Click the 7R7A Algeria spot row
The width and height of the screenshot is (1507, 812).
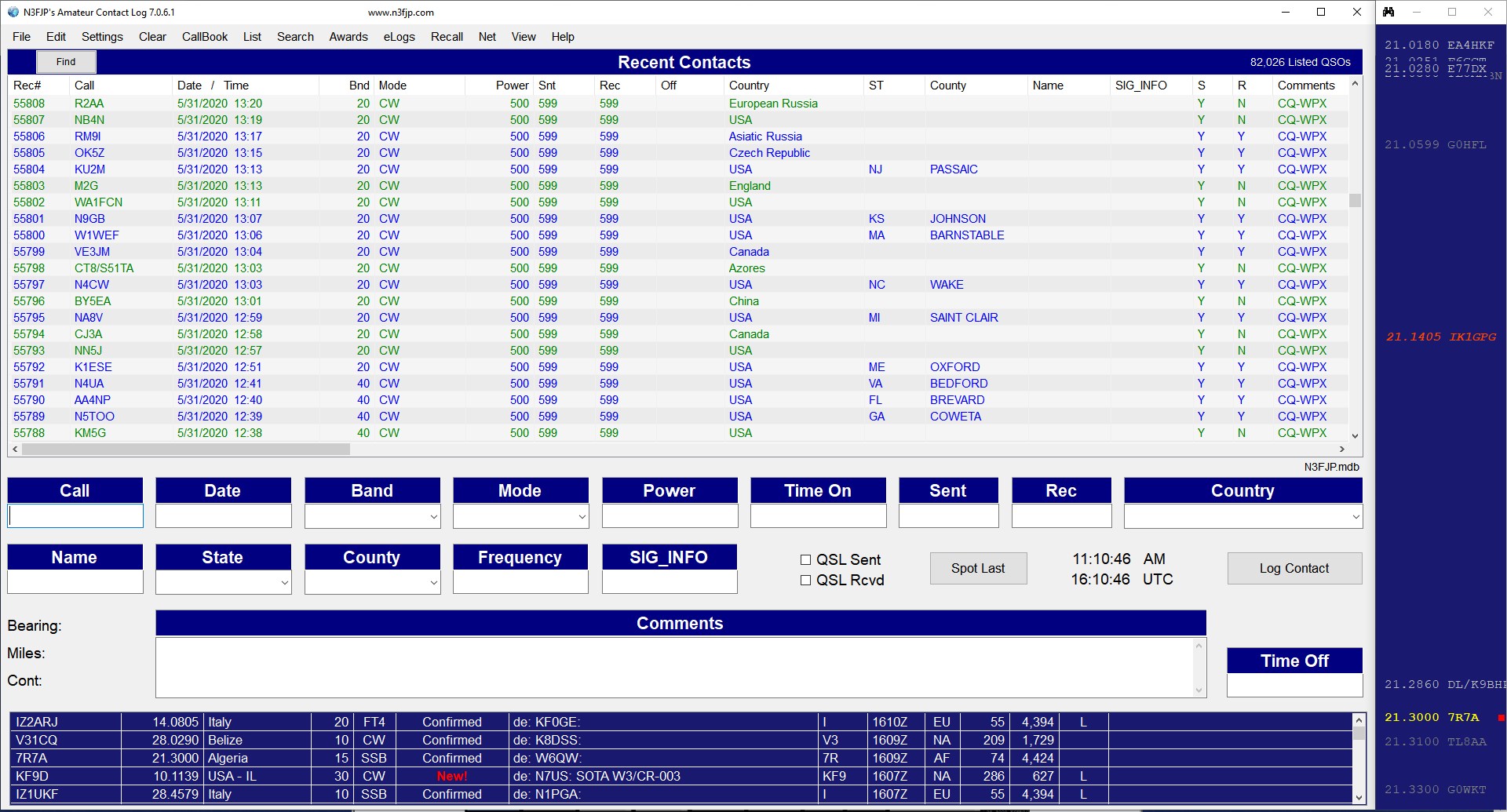pyautogui.click(x=681, y=758)
